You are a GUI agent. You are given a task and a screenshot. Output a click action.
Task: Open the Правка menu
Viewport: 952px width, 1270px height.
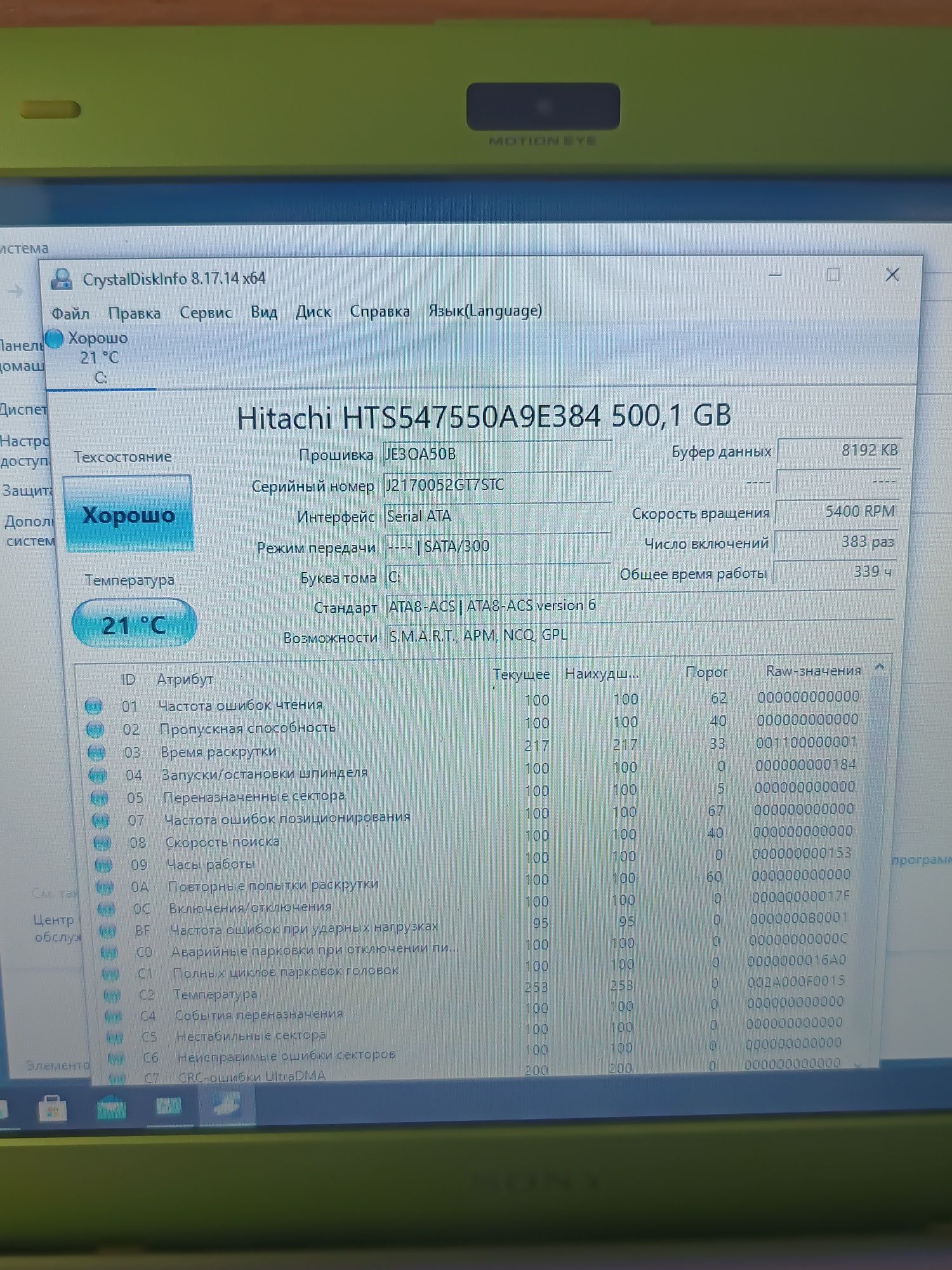[x=134, y=313]
